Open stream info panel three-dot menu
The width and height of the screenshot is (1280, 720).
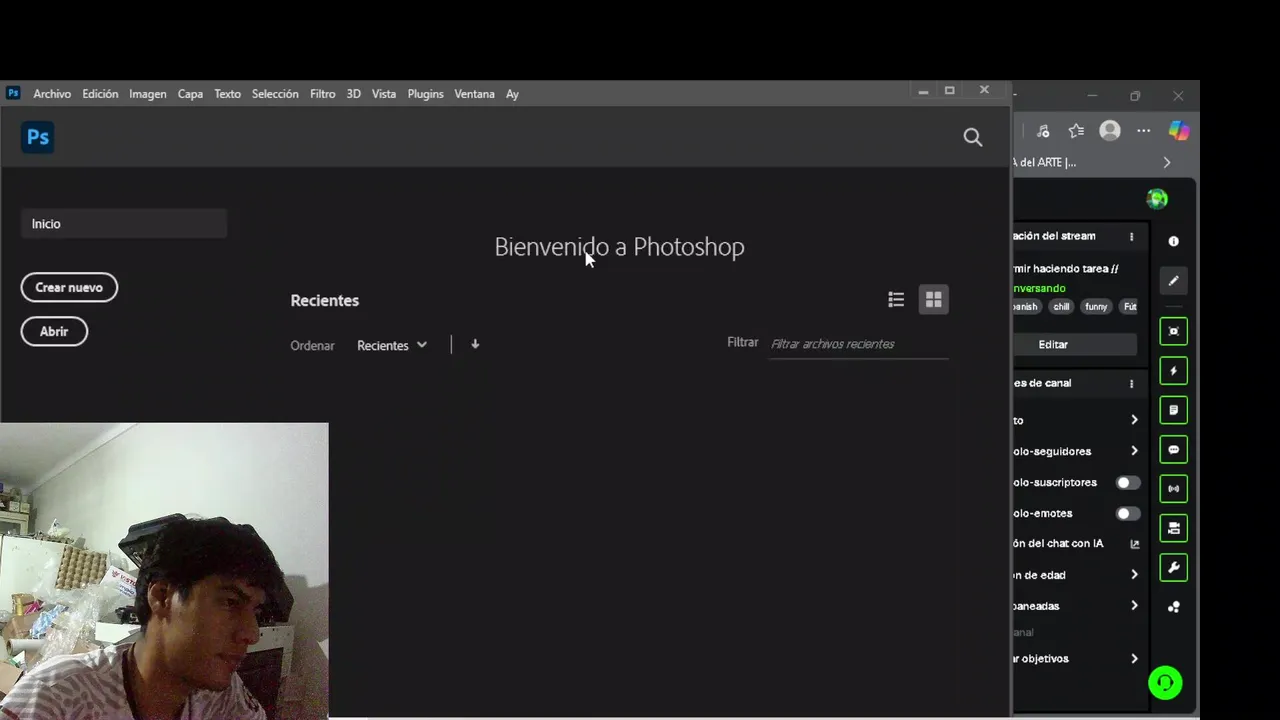click(1131, 237)
